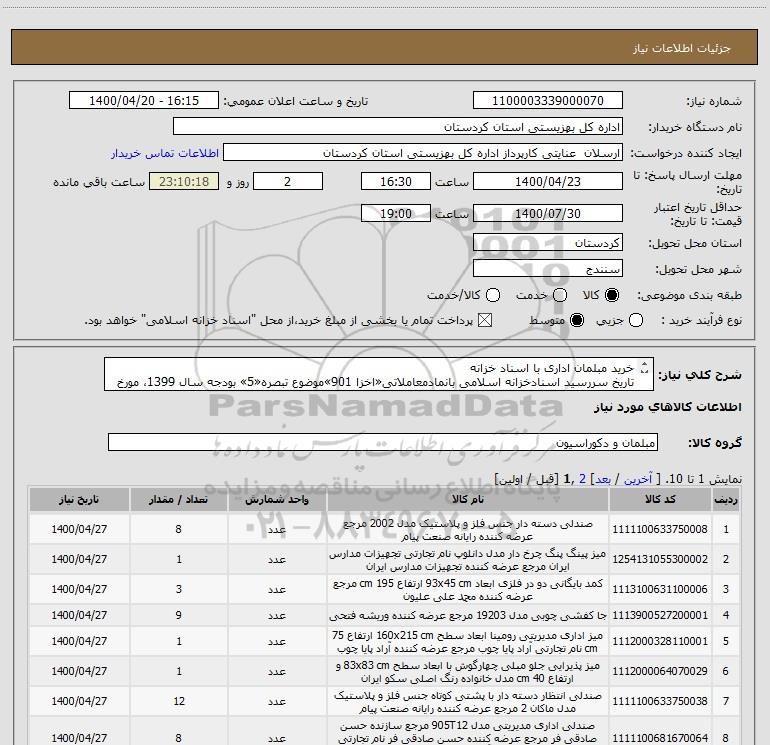
Task: Click the item name میز پینگ پنگ چرخ دار
Action: pos(468,560)
